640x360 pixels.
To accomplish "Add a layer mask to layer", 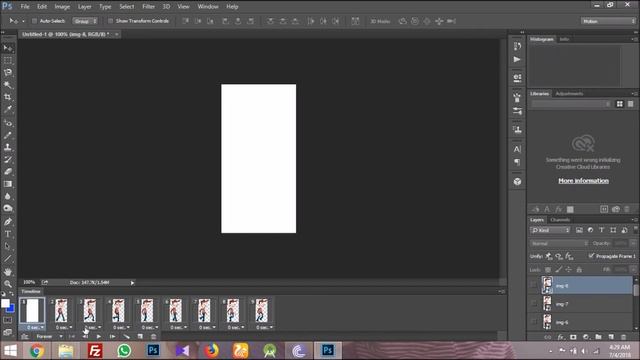I will 573,337.
